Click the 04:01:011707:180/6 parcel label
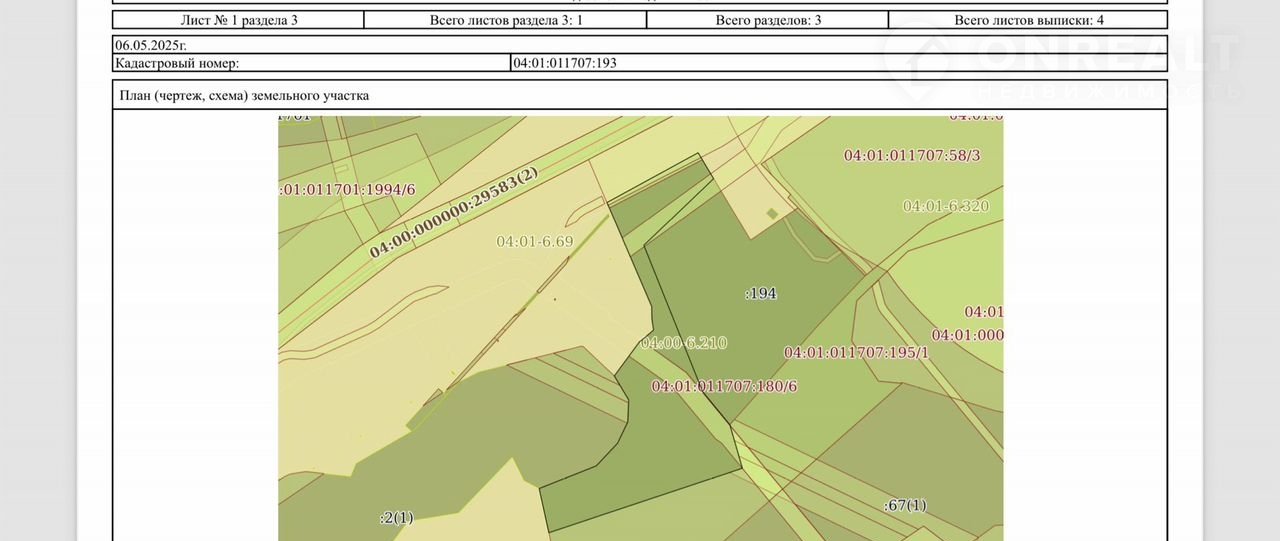Screen dimensions: 1280x541 click(724, 386)
